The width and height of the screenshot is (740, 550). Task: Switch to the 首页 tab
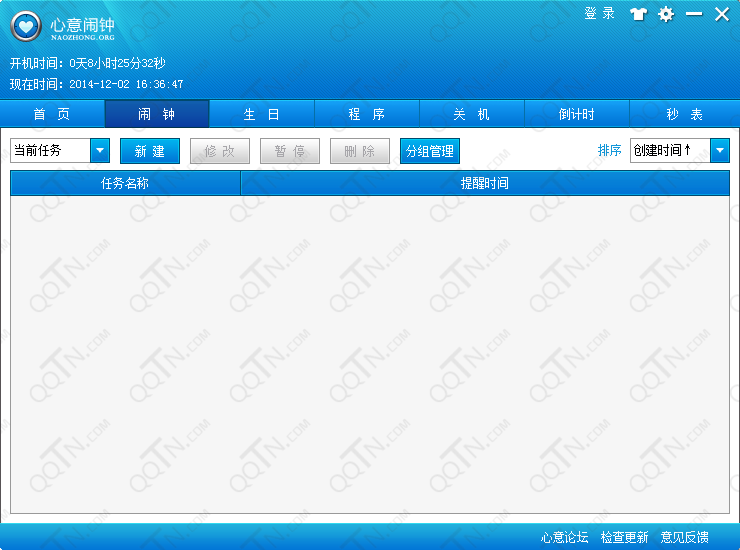pyautogui.click(x=52, y=114)
